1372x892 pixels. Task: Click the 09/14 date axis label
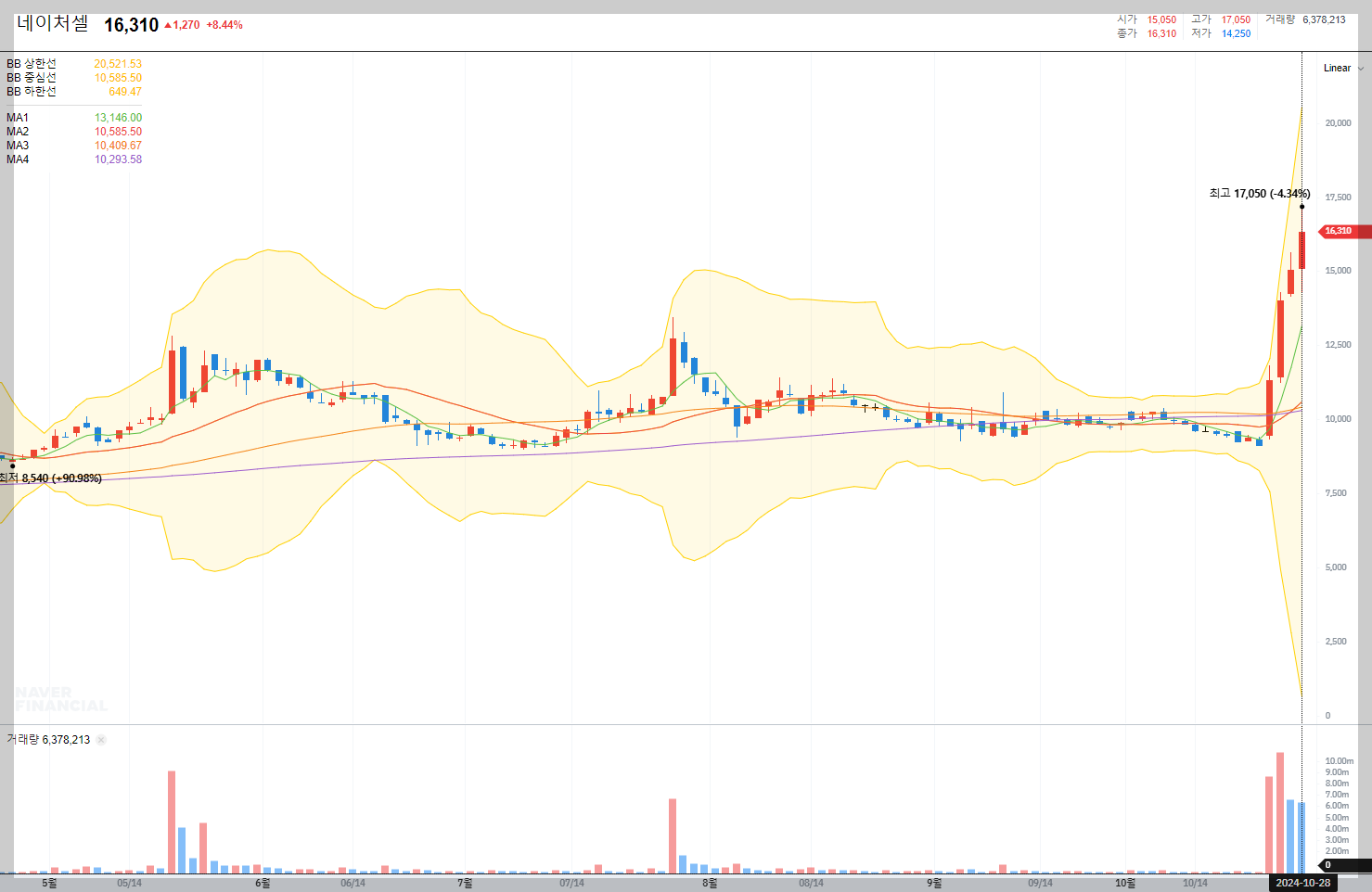coord(1040,883)
